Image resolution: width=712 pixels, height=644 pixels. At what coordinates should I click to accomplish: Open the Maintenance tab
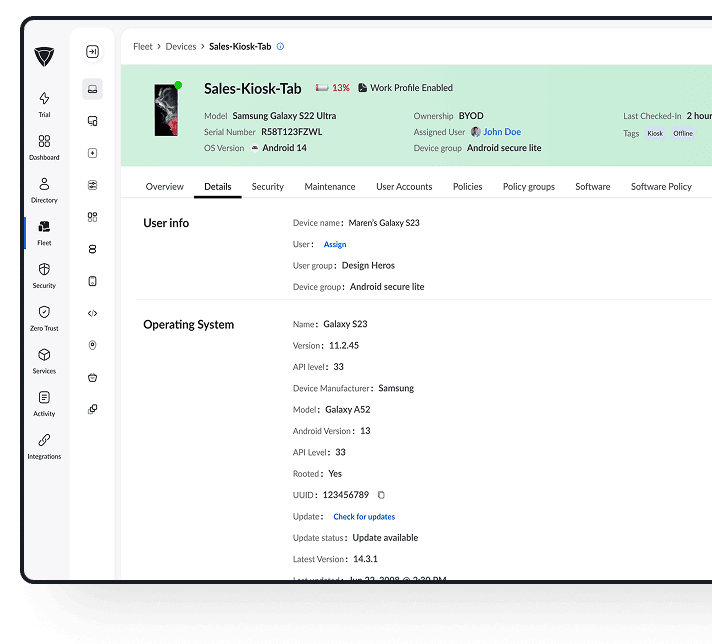click(x=329, y=187)
